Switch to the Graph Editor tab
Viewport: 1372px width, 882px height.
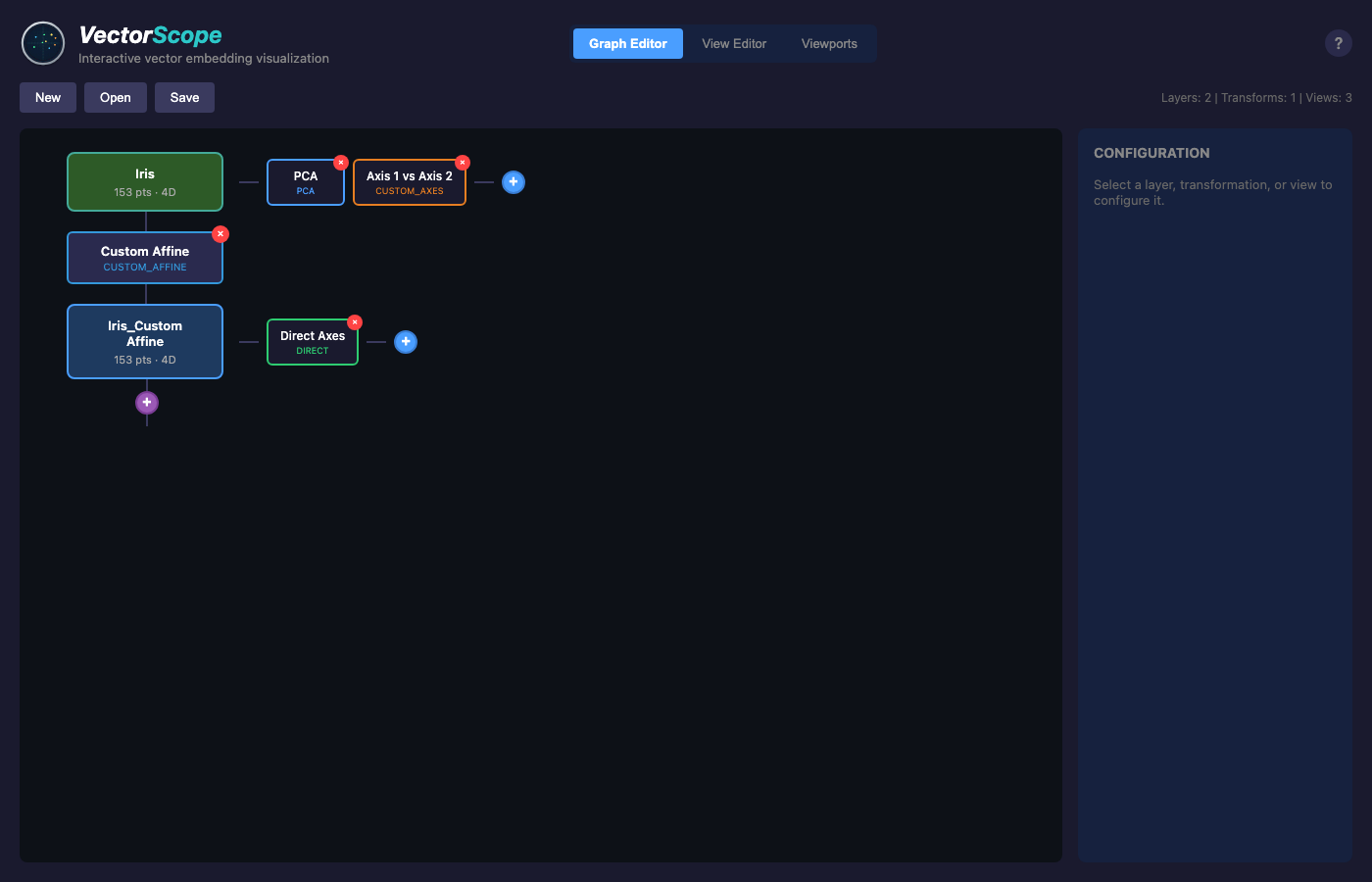627,44
